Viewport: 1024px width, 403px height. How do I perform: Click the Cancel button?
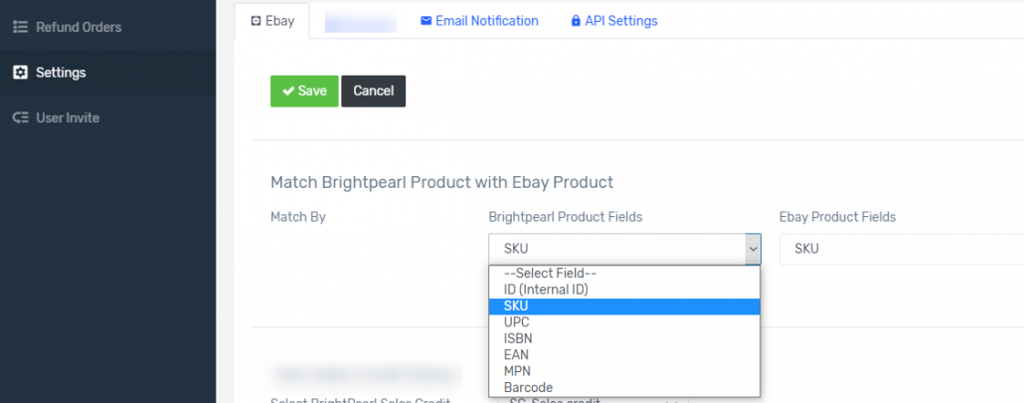tap(374, 91)
